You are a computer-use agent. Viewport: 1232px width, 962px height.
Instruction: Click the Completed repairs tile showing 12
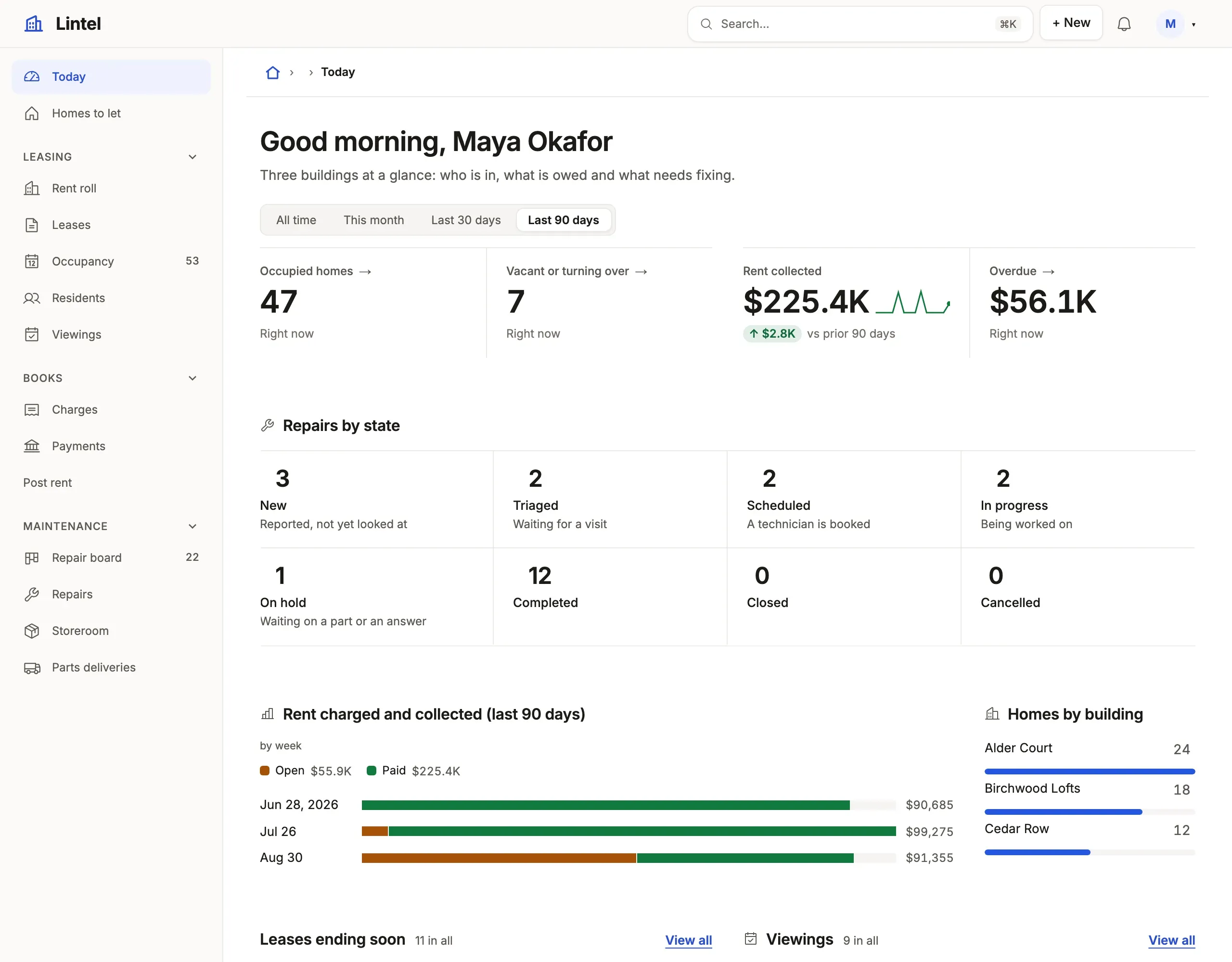(x=610, y=596)
